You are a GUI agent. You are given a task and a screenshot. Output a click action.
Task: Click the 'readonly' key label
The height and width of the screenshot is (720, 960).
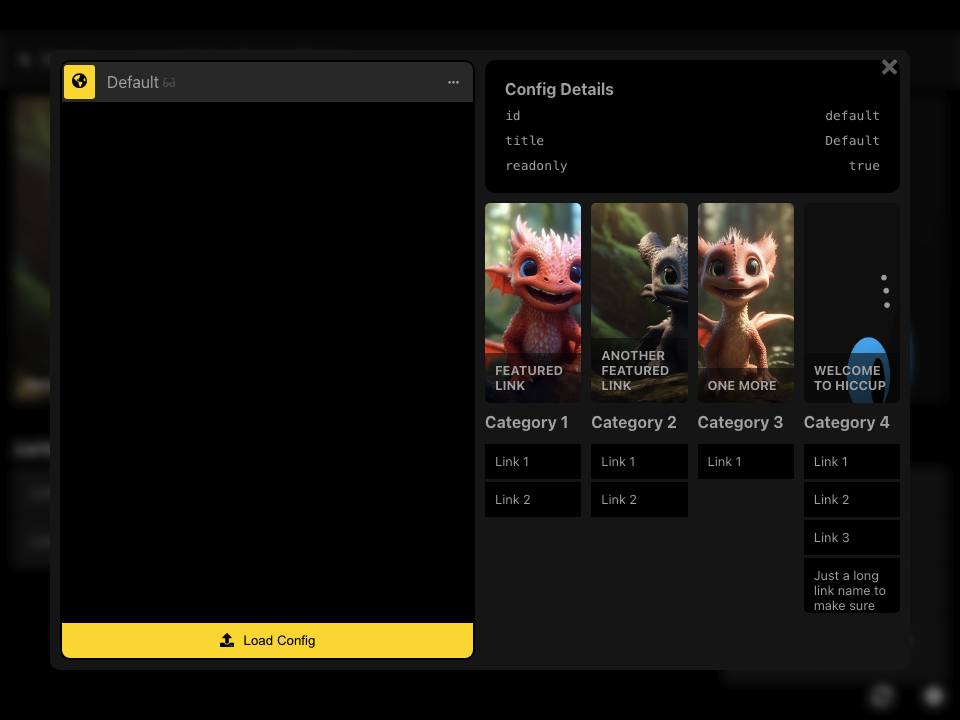536,166
